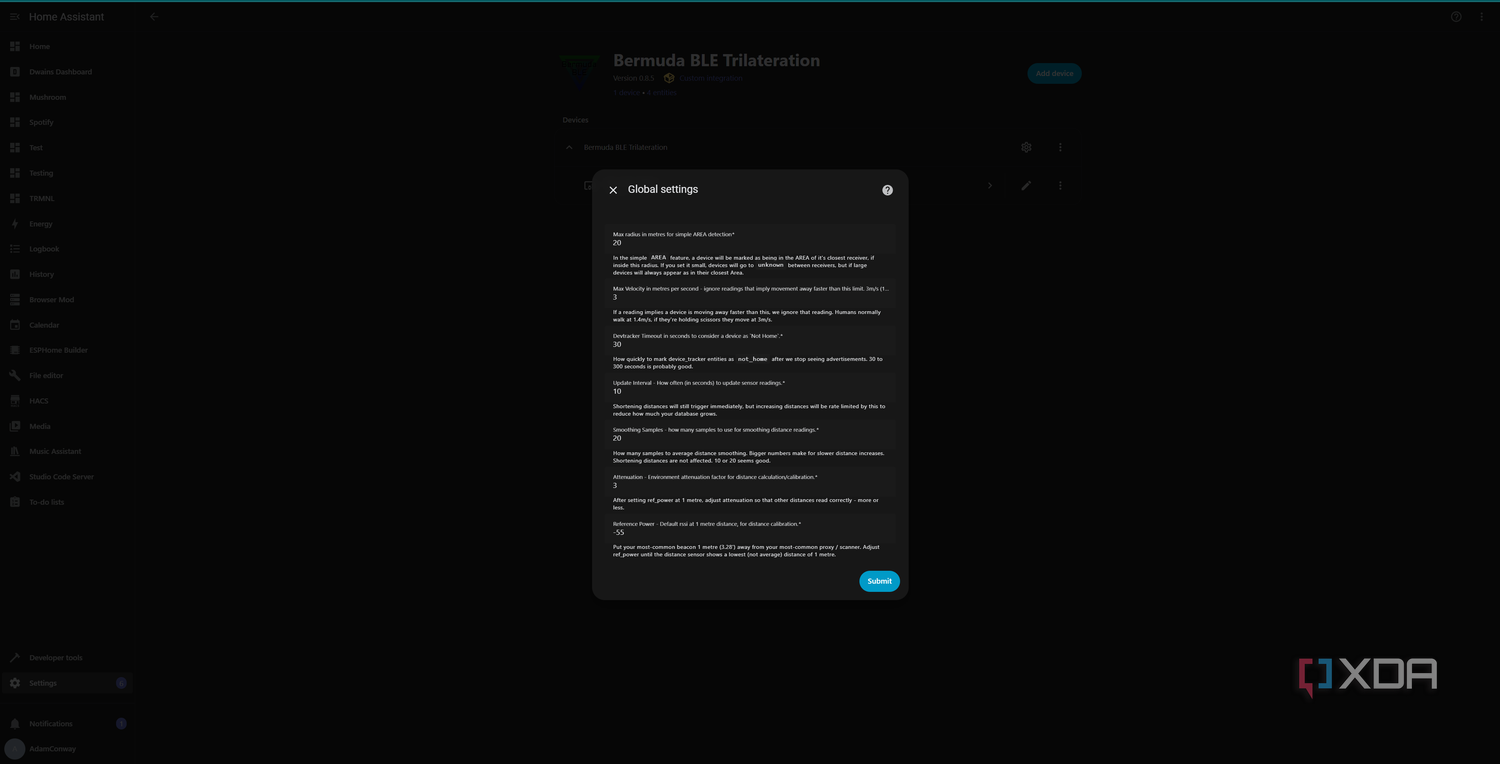The height and width of the screenshot is (764, 1500).
Task: Edit the Reference Power field showing -55
Action: point(751,528)
